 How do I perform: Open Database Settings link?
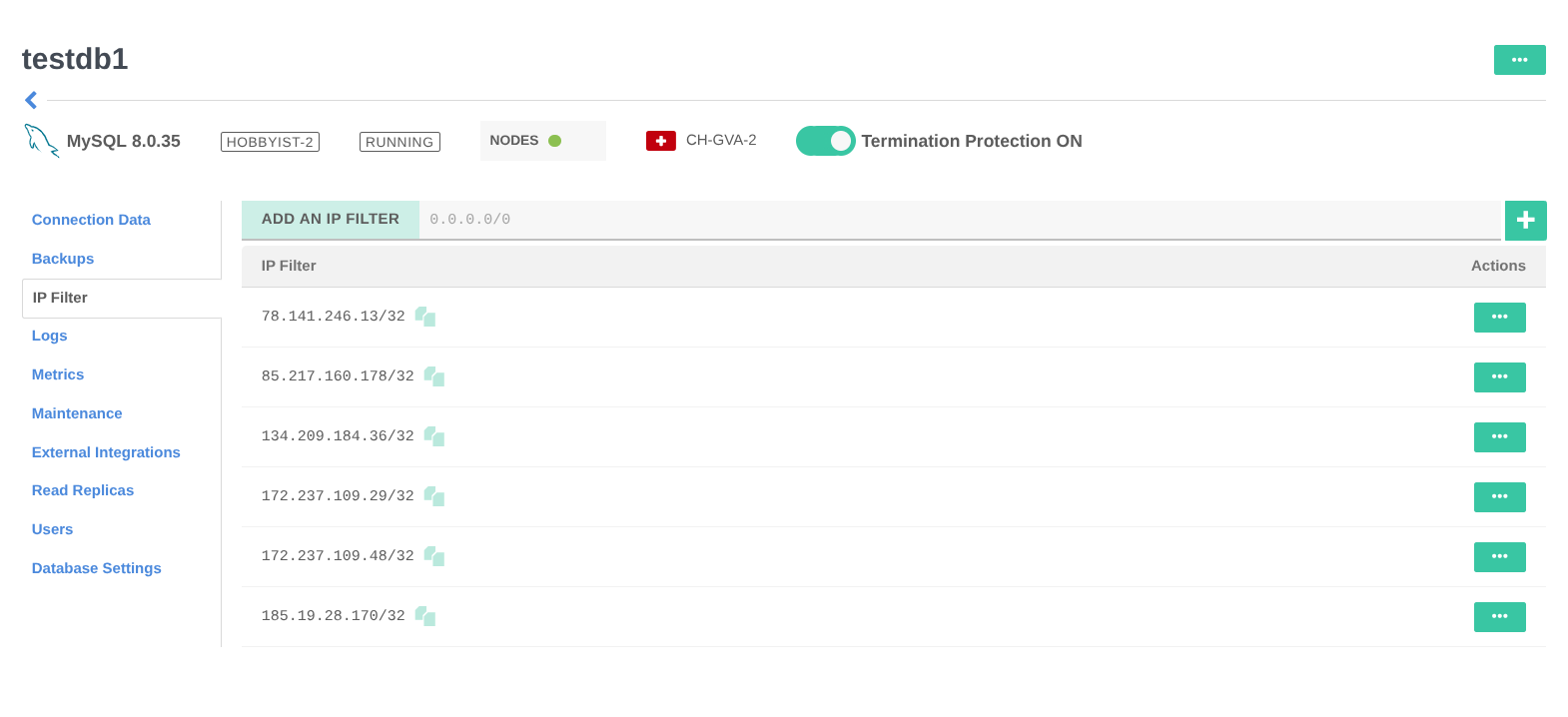click(97, 568)
